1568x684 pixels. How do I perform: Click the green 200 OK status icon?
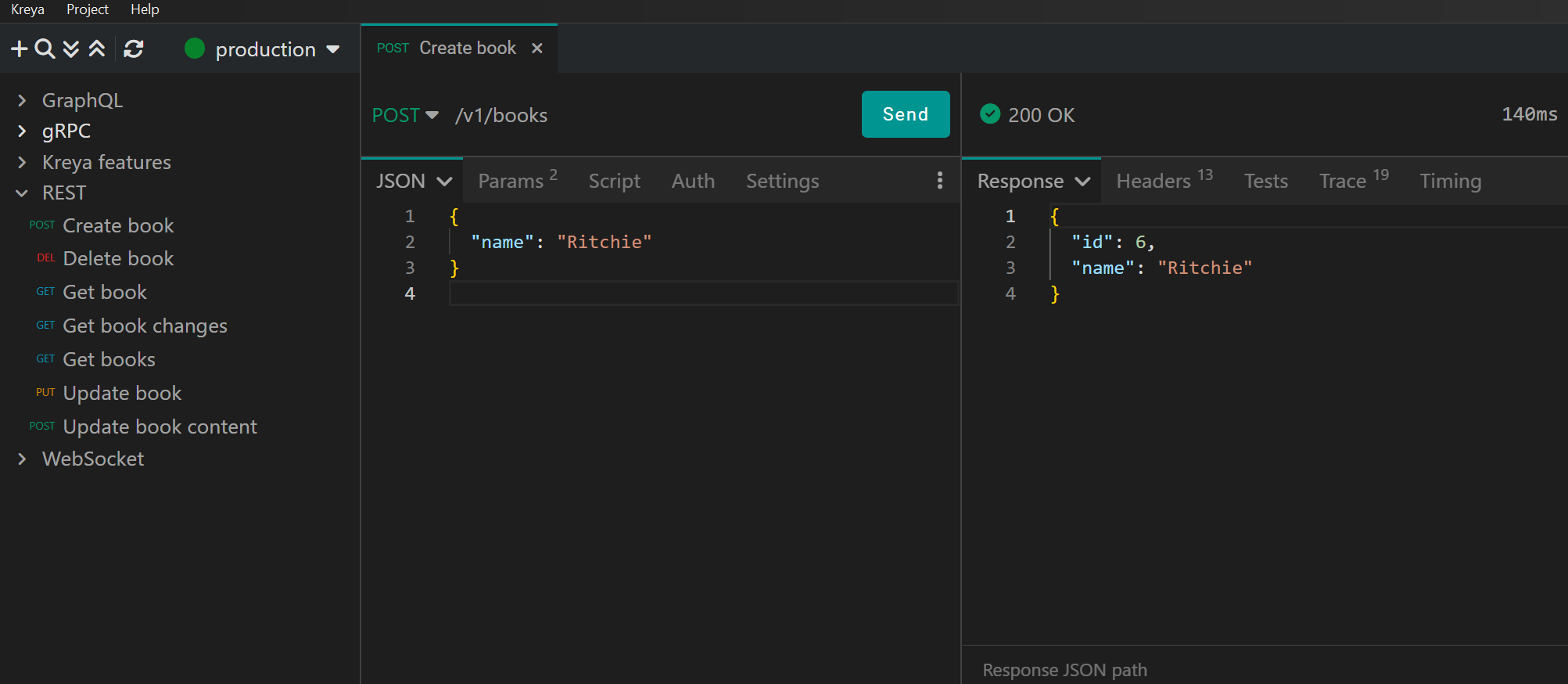click(x=990, y=114)
